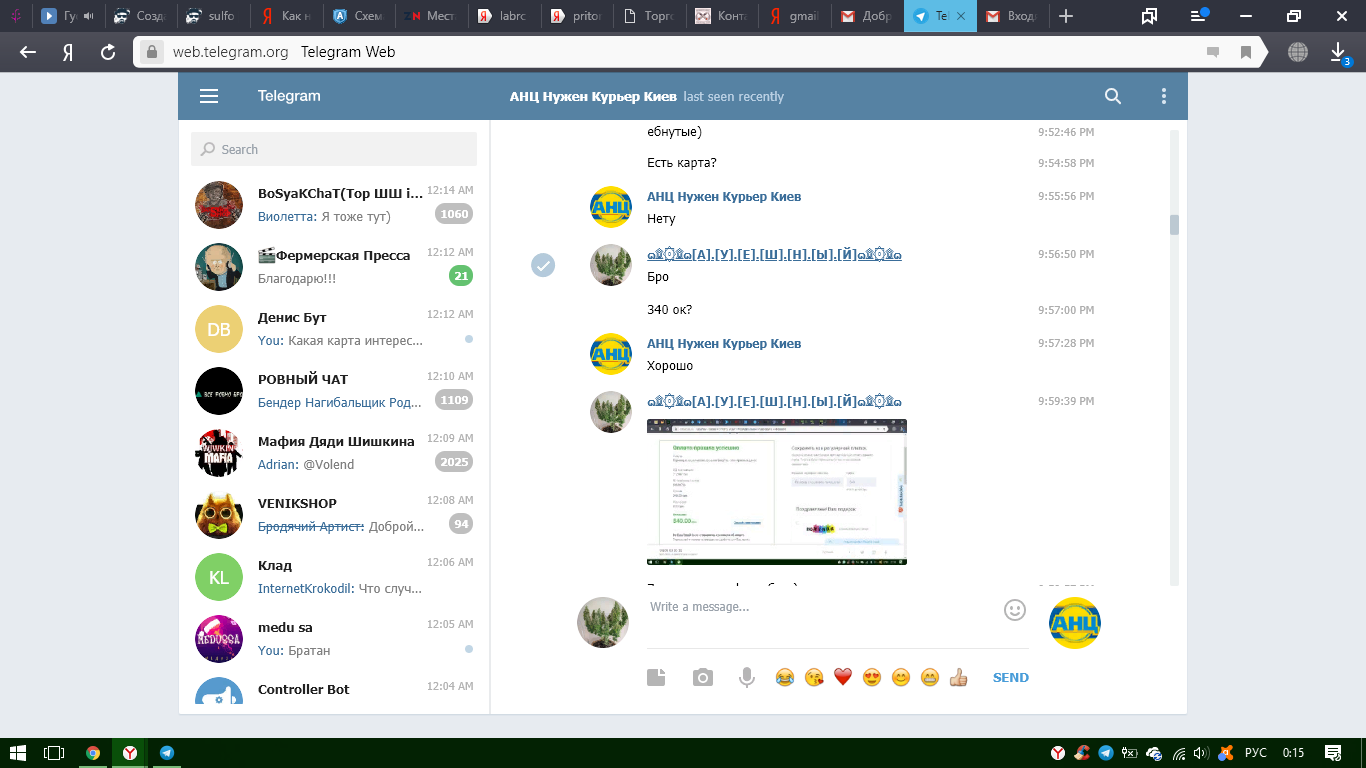Open the Telegram hamburger menu
This screenshot has height=768, width=1366.
pos(208,96)
